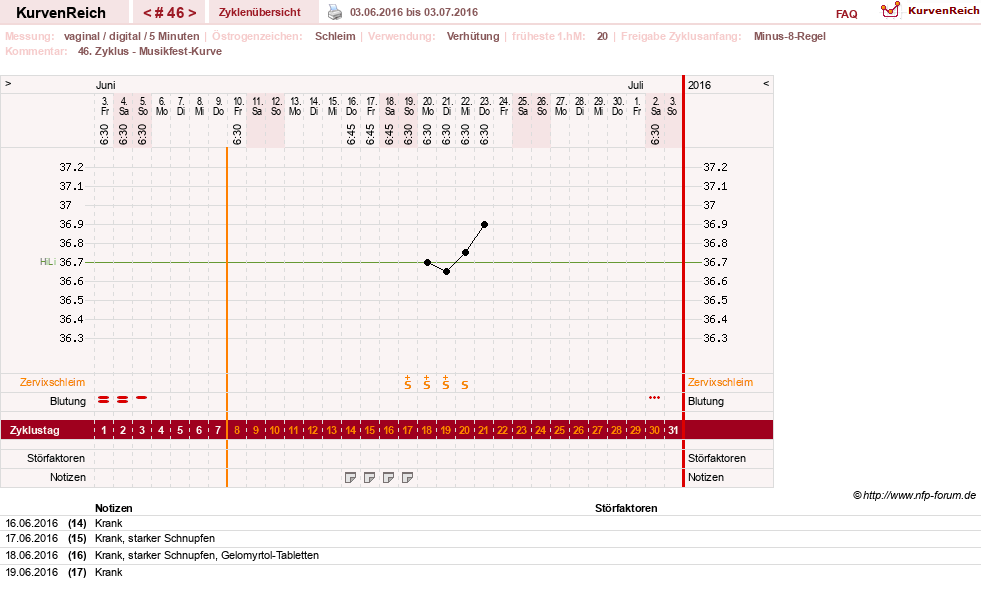
Task: Click the date range 03.06.2016 bis 03.07.2016
Action: click(x=414, y=13)
